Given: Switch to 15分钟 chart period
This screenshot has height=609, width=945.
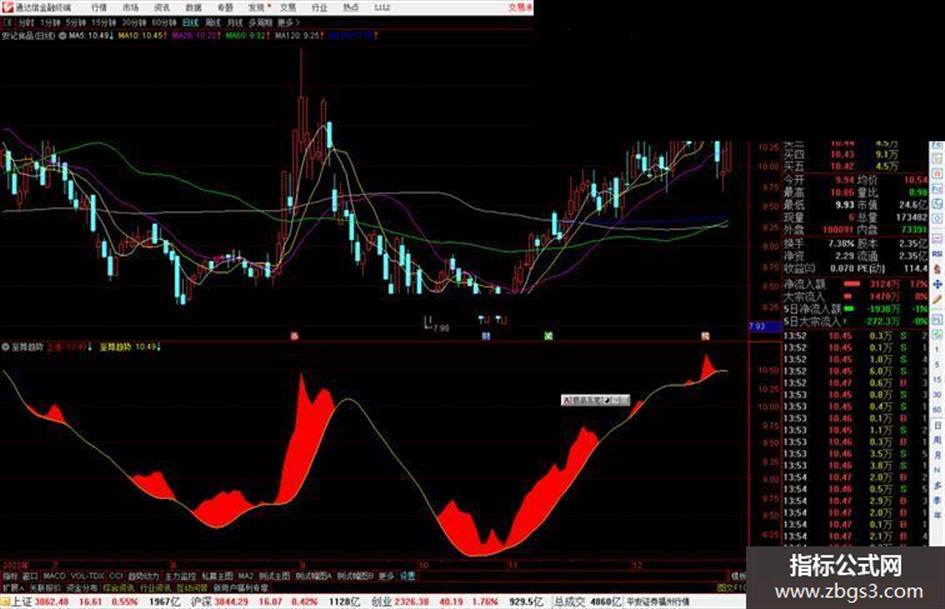Looking at the screenshot, I should tap(104, 23).
